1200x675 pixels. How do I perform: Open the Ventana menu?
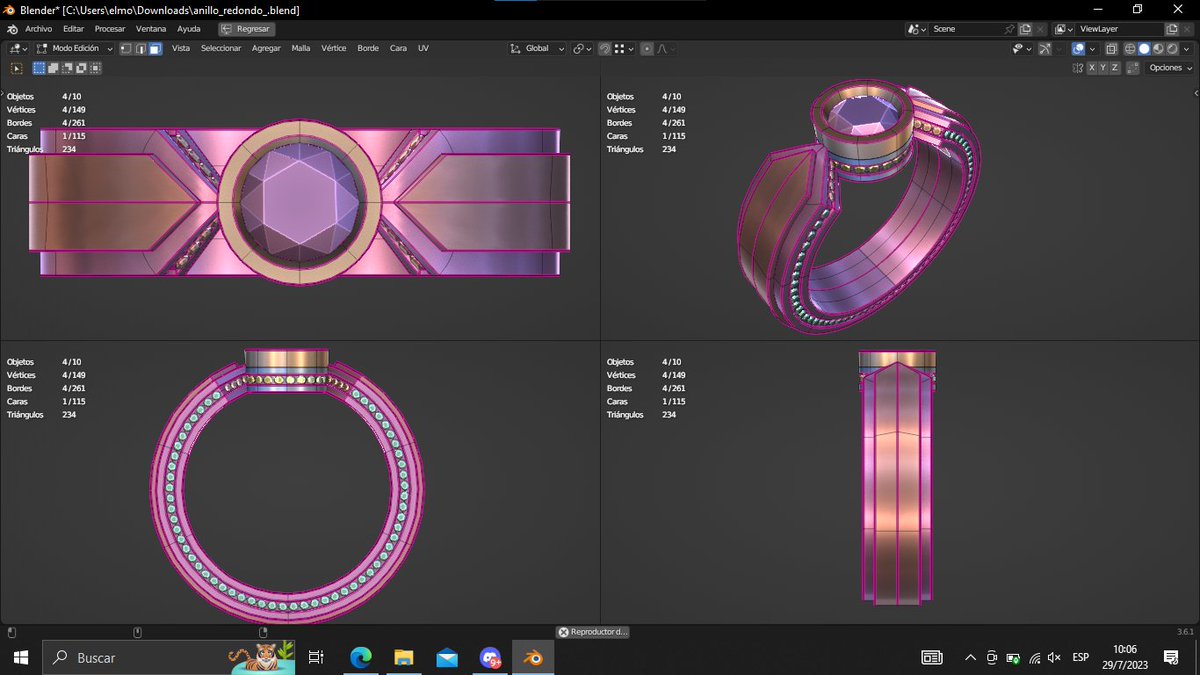click(x=151, y=29)
